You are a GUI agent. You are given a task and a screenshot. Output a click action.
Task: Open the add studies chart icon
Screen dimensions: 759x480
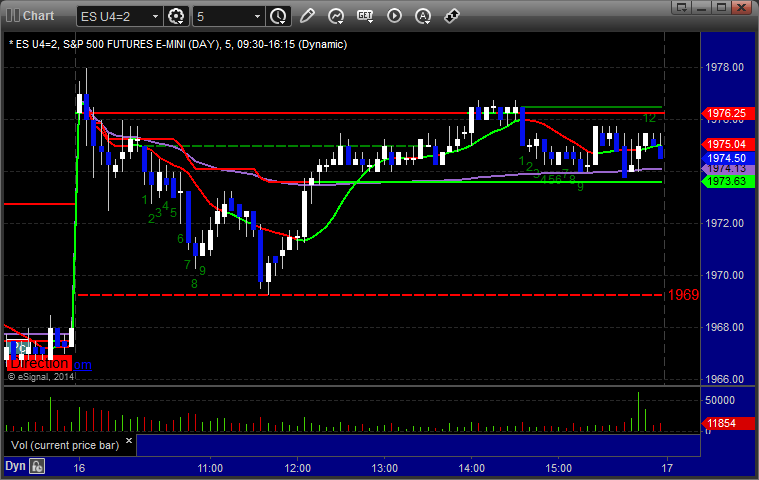(335, 16)
